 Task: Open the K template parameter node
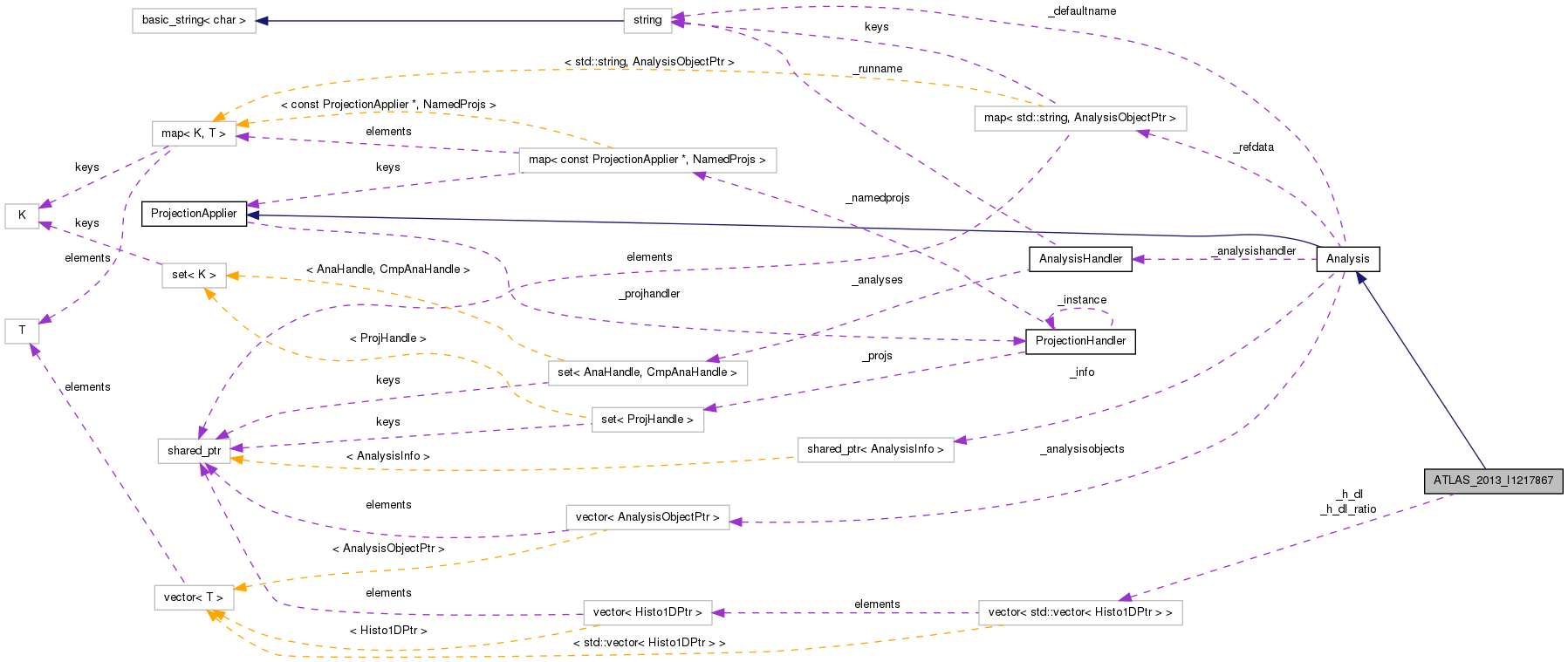click(22, 215)
